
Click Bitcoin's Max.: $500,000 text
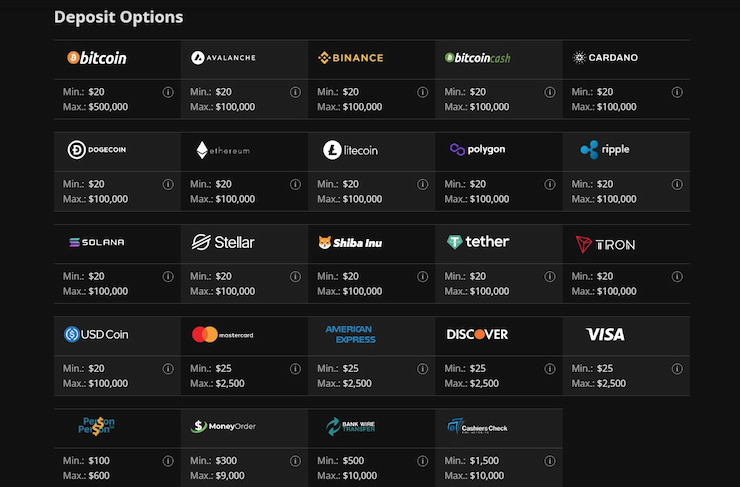[95, 107]
